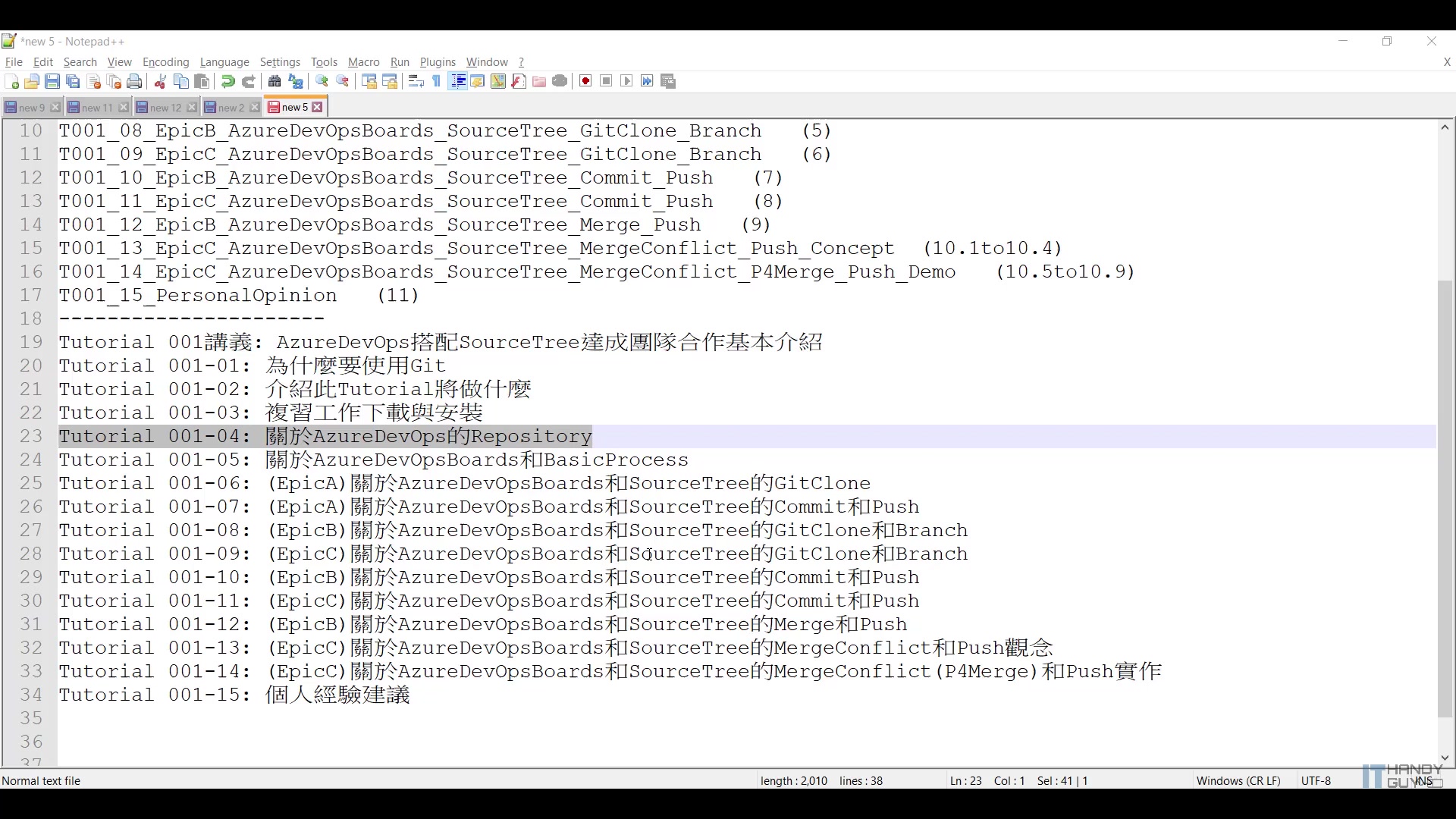Paste from the clipboard

202,81
